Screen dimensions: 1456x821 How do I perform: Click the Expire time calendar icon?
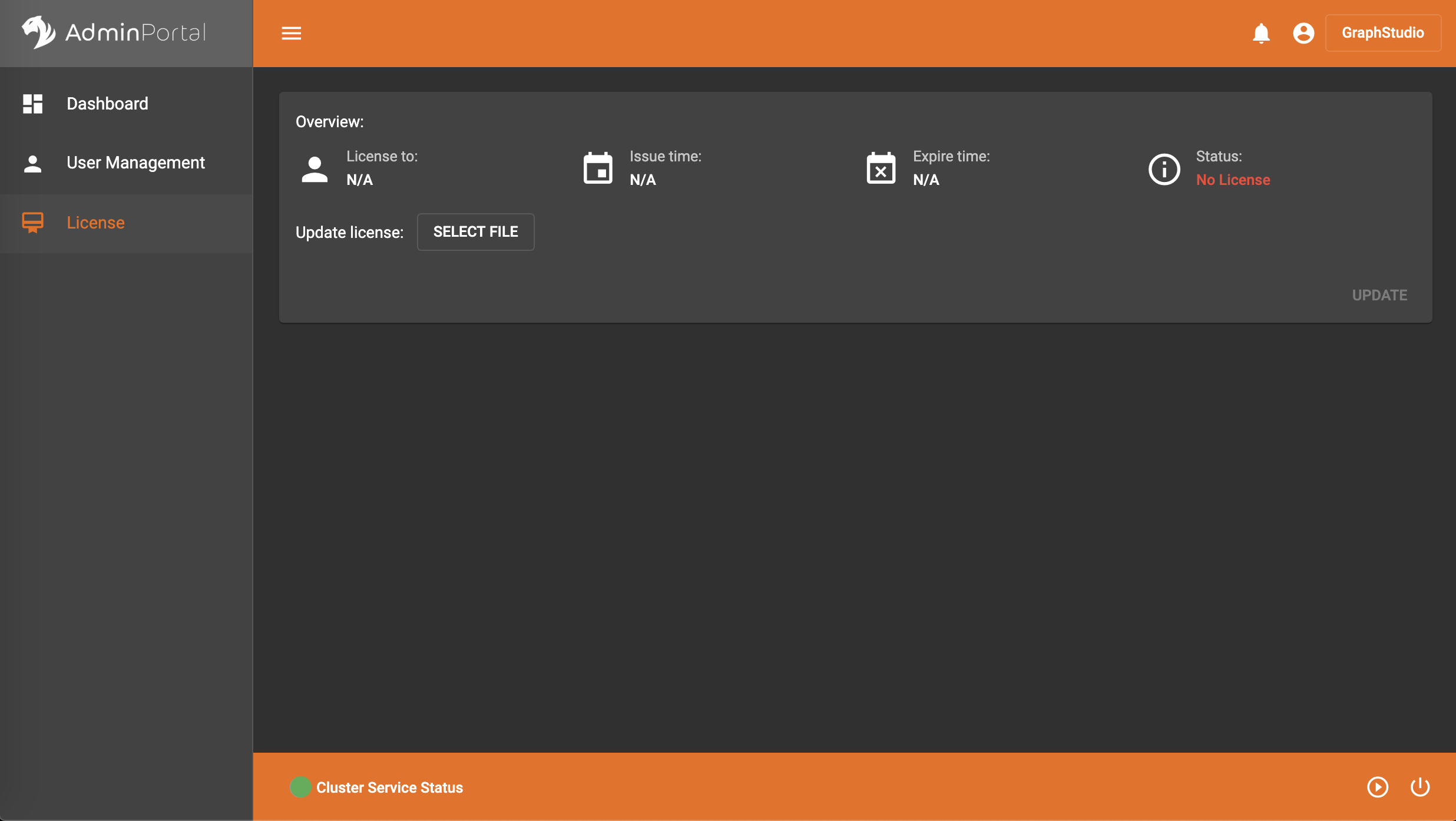pos(881,168)
